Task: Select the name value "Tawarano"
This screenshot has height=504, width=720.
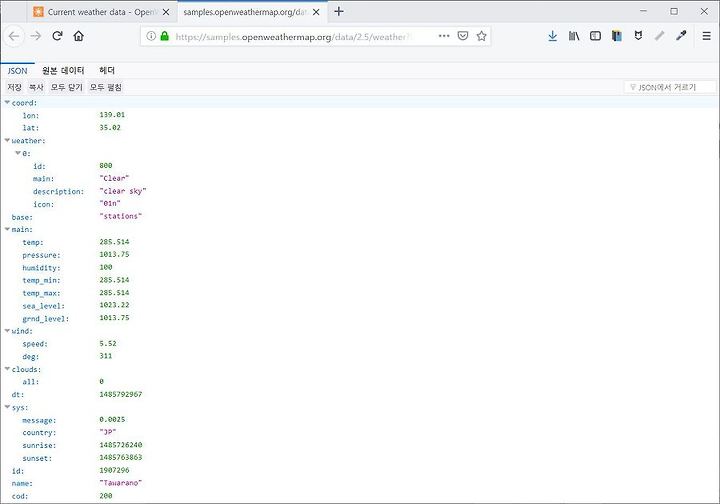Action: 121,483
